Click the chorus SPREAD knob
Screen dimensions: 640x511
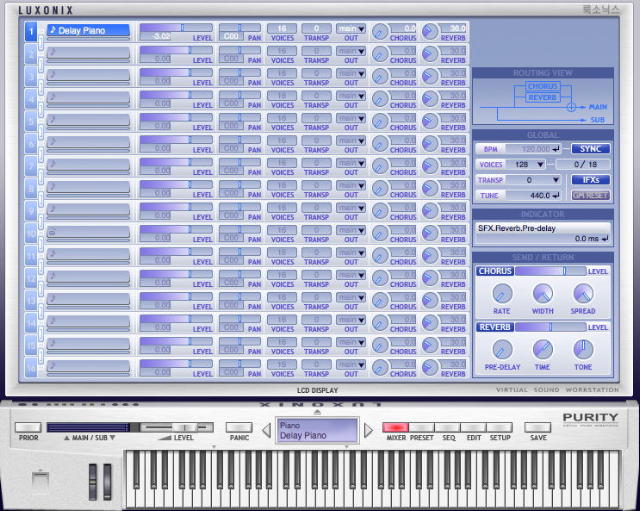[x=583, y=293]
